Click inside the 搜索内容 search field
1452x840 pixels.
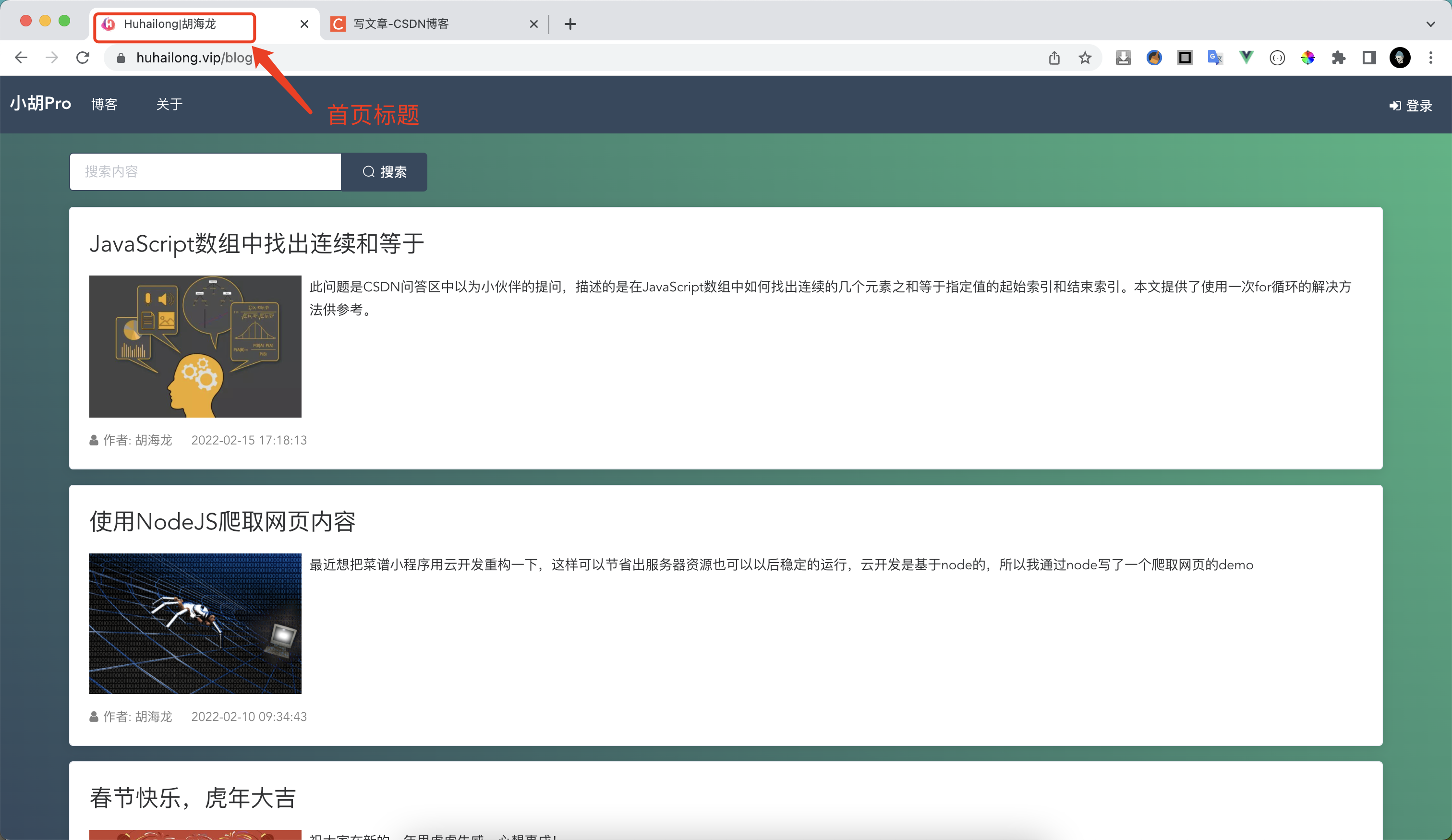(205, 172)
